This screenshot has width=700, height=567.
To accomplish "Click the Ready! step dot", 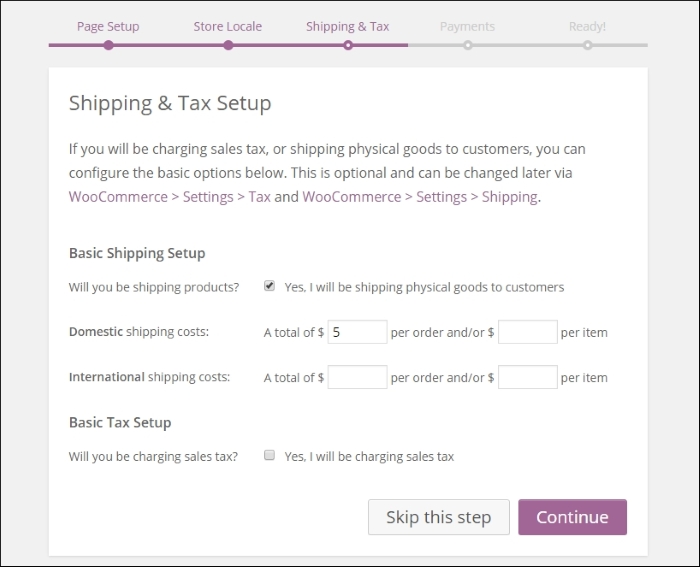I will coord(587,45).
